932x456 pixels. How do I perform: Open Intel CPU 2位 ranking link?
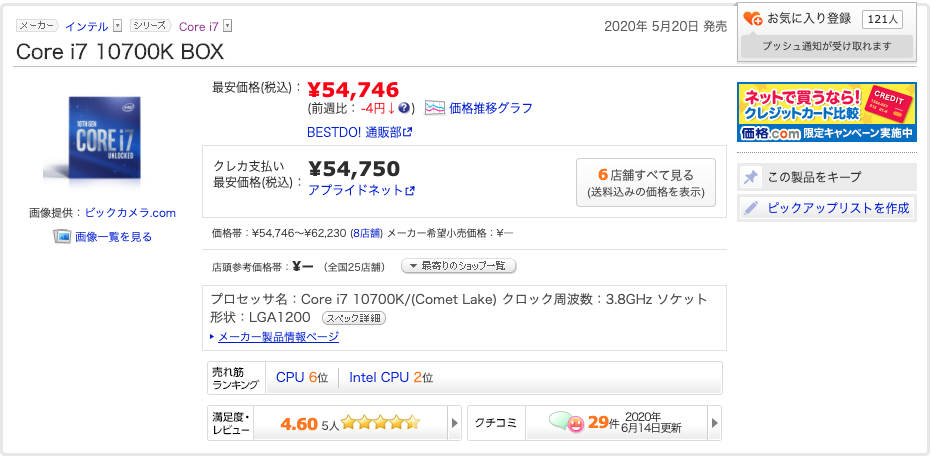click(x=391, y=378)
